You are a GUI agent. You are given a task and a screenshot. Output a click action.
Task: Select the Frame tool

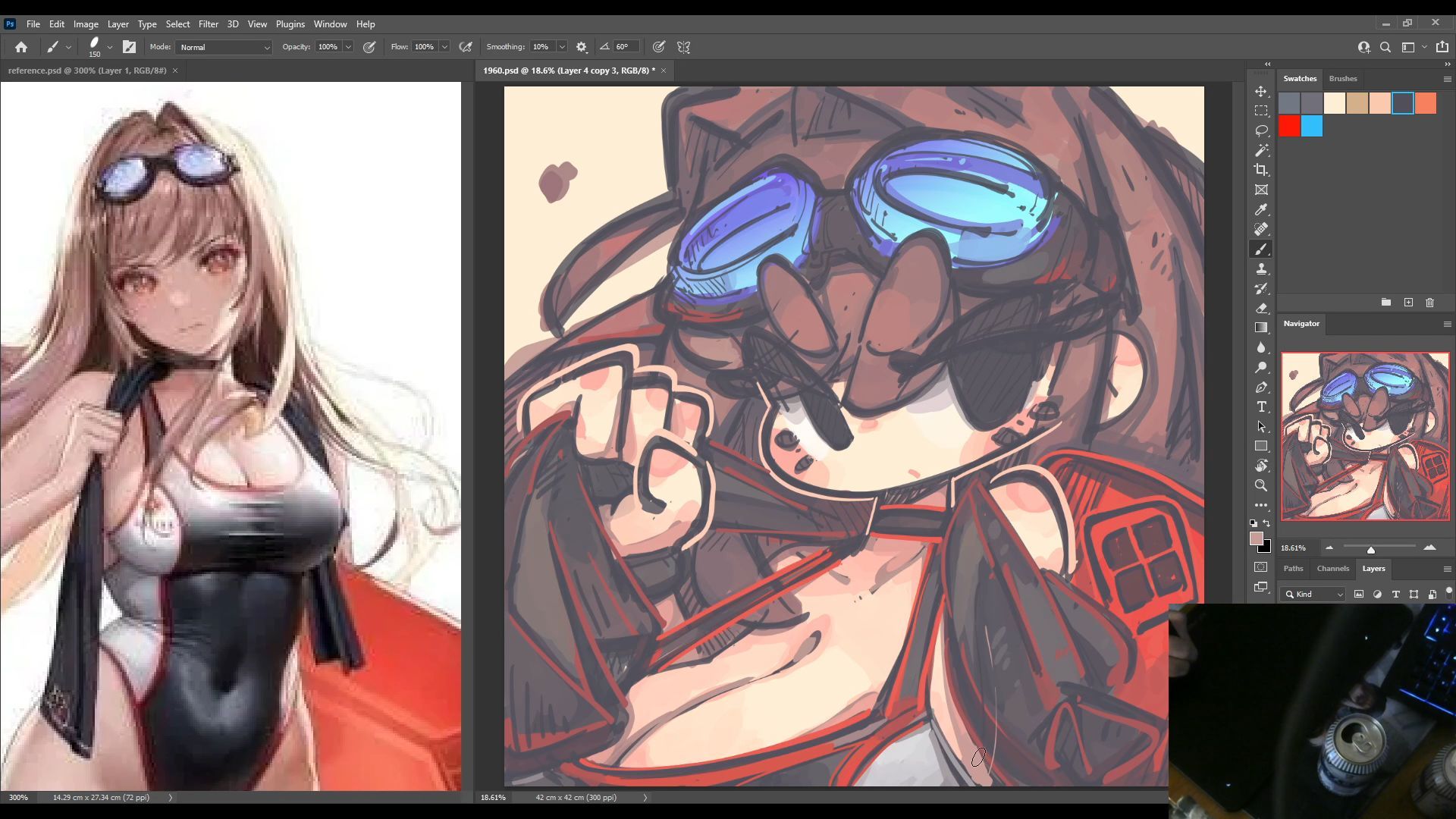[x=1261, y=190]
